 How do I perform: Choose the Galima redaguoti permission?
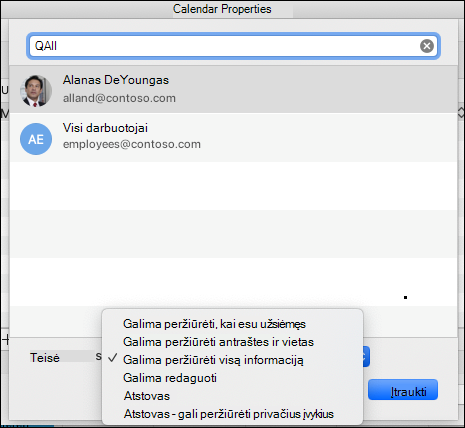[232, 378]
